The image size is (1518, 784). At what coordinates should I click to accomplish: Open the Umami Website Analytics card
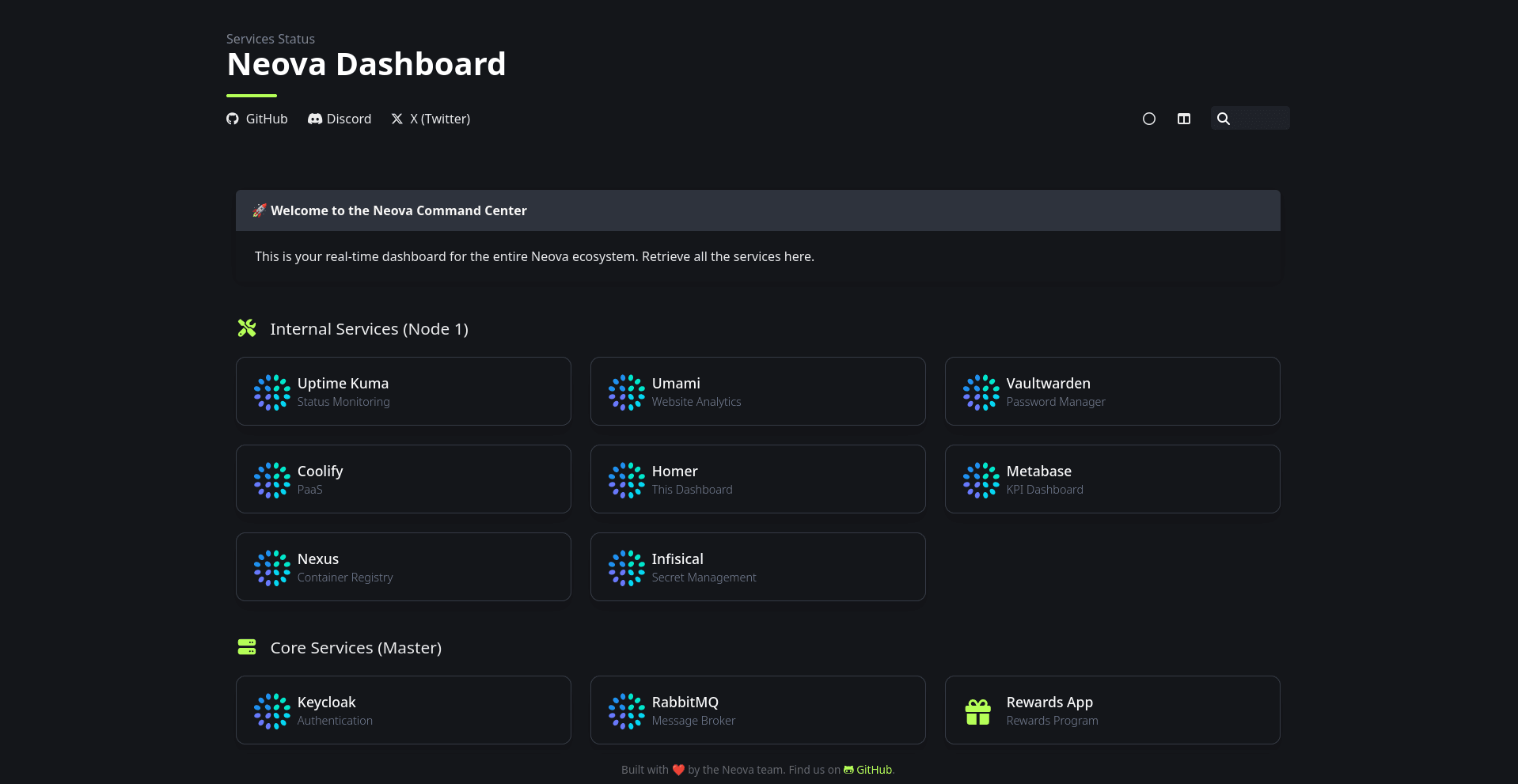757,392
